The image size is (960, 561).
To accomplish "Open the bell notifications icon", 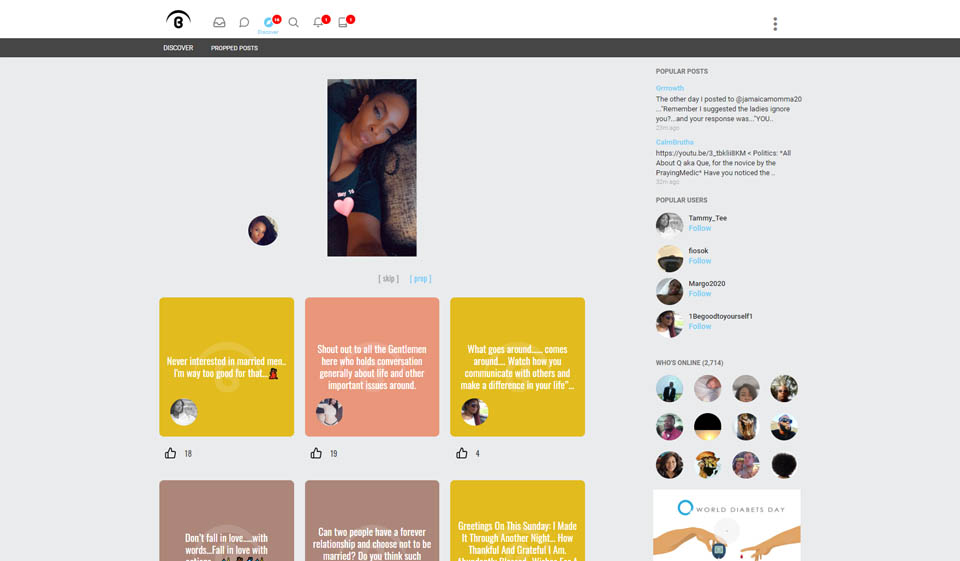I will point(318,22).
